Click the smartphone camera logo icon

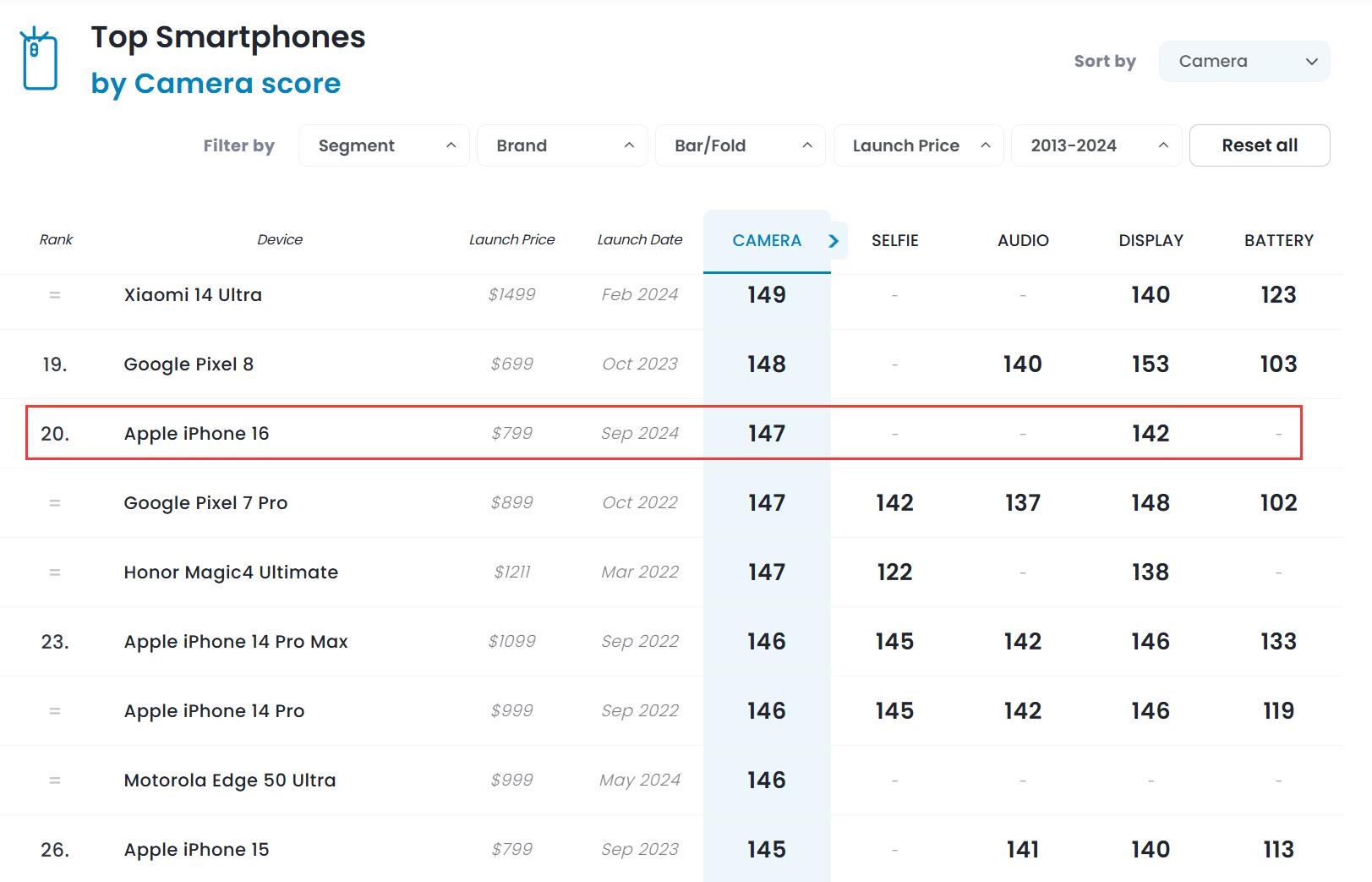click(39, 59)
